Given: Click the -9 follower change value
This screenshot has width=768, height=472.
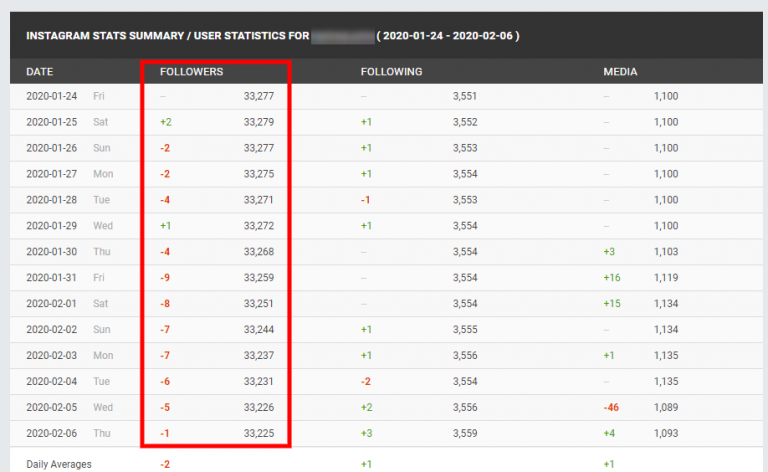Looking at the screenshot, I should 165,278.
